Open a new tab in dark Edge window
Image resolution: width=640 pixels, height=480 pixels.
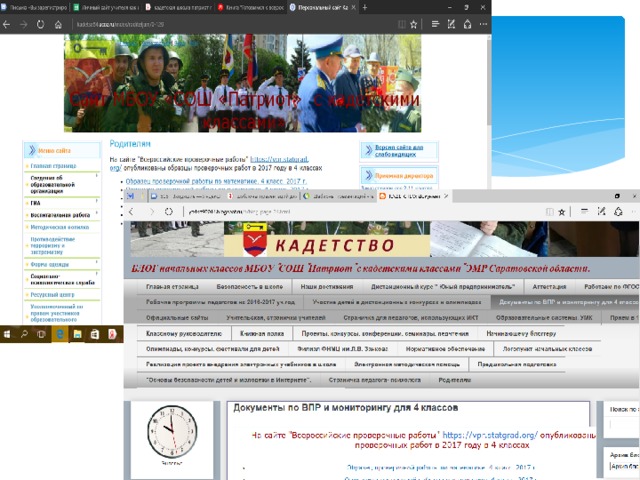click(364, 7)
